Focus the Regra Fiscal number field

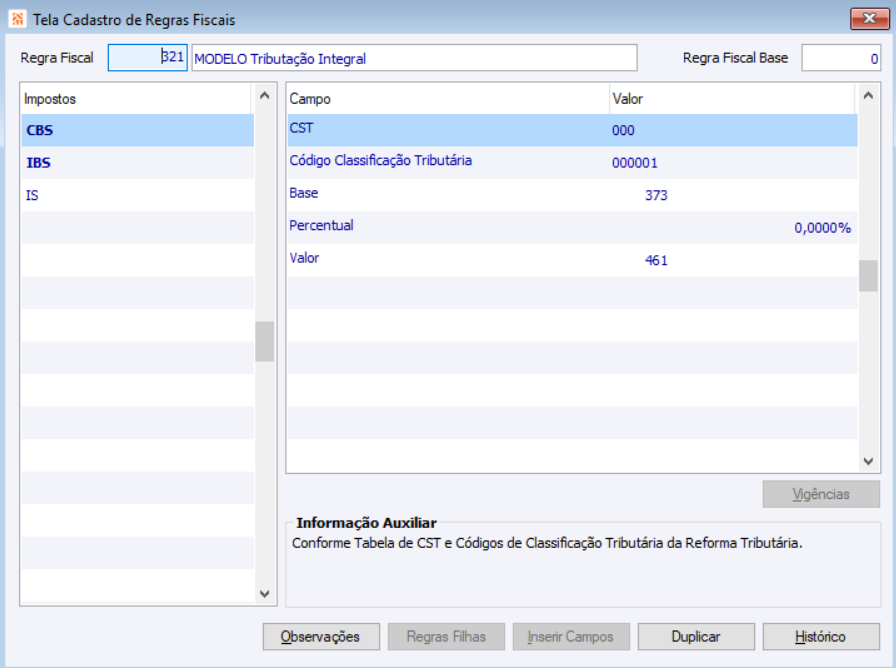coord(147,58)
